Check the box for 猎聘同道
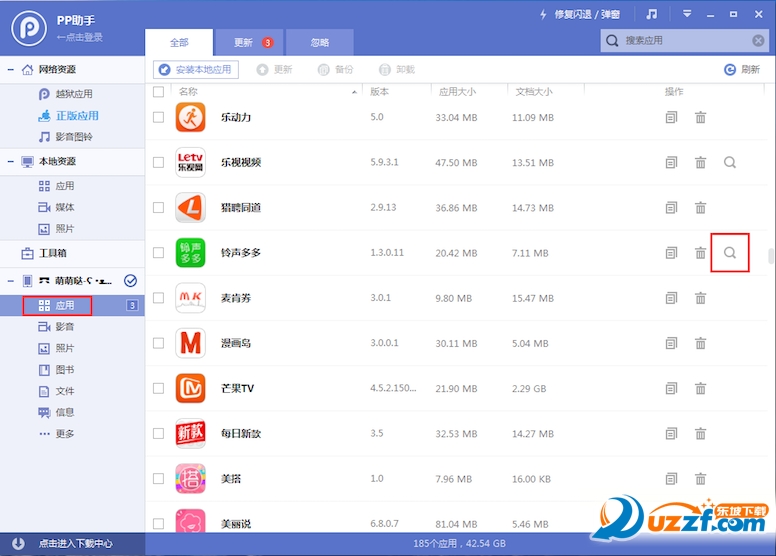Image resolution: width=776 pixels, height=556 pixels. 158,207
